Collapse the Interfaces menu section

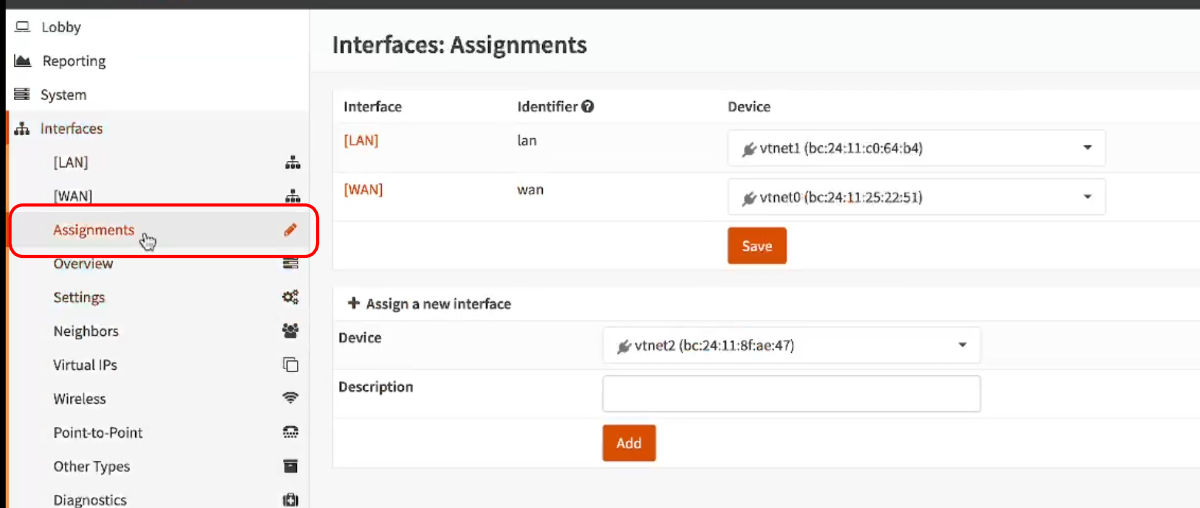[71, 129]
